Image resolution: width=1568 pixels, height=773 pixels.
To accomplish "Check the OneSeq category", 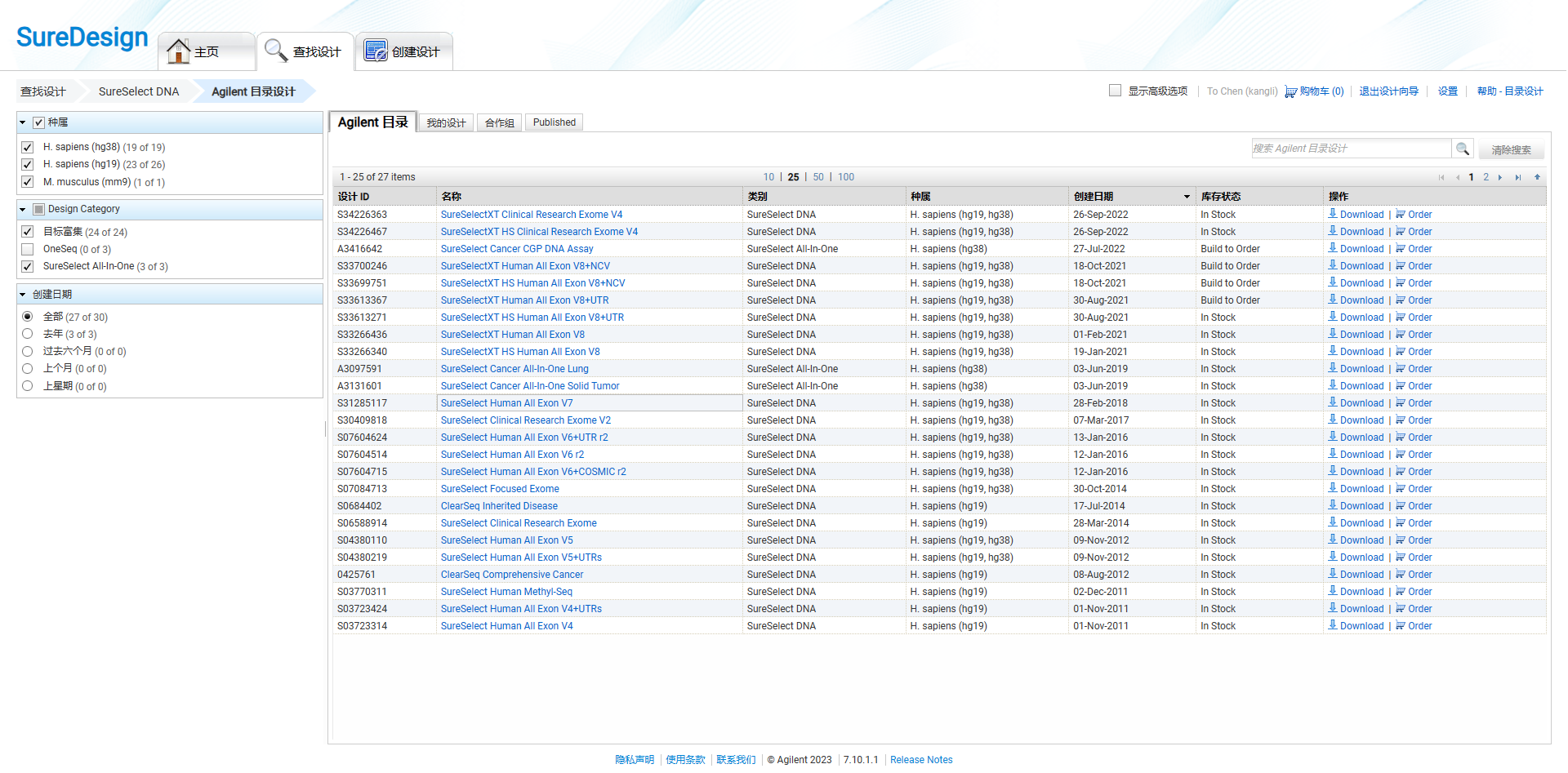I will point(28,249).
